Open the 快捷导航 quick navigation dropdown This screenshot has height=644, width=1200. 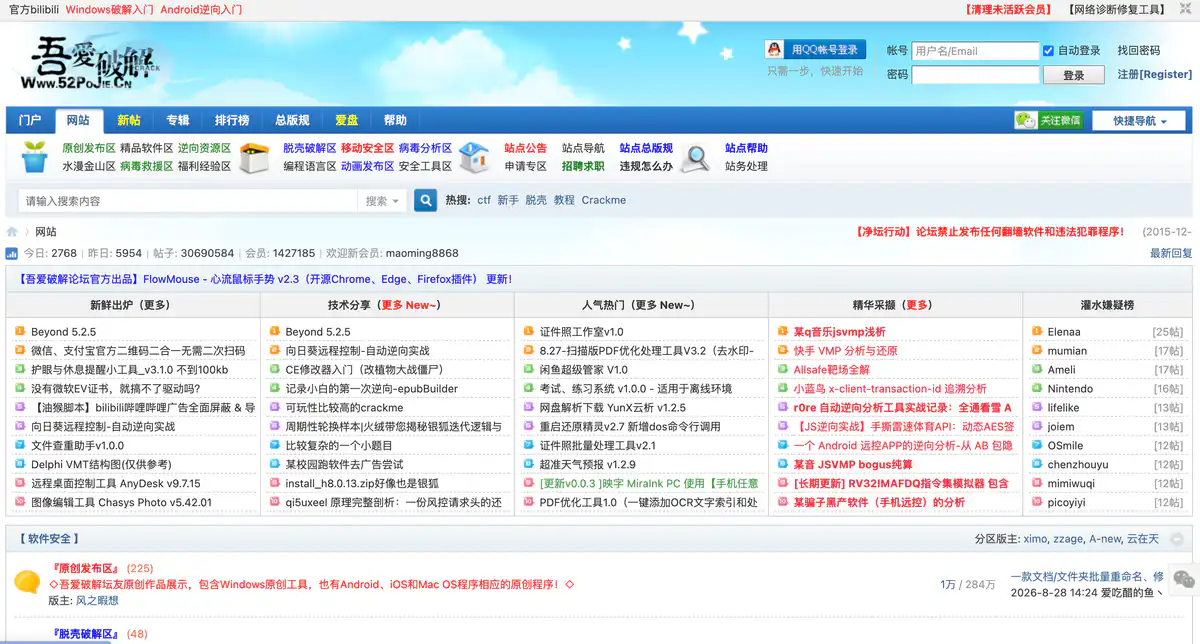click(1138, 120)
